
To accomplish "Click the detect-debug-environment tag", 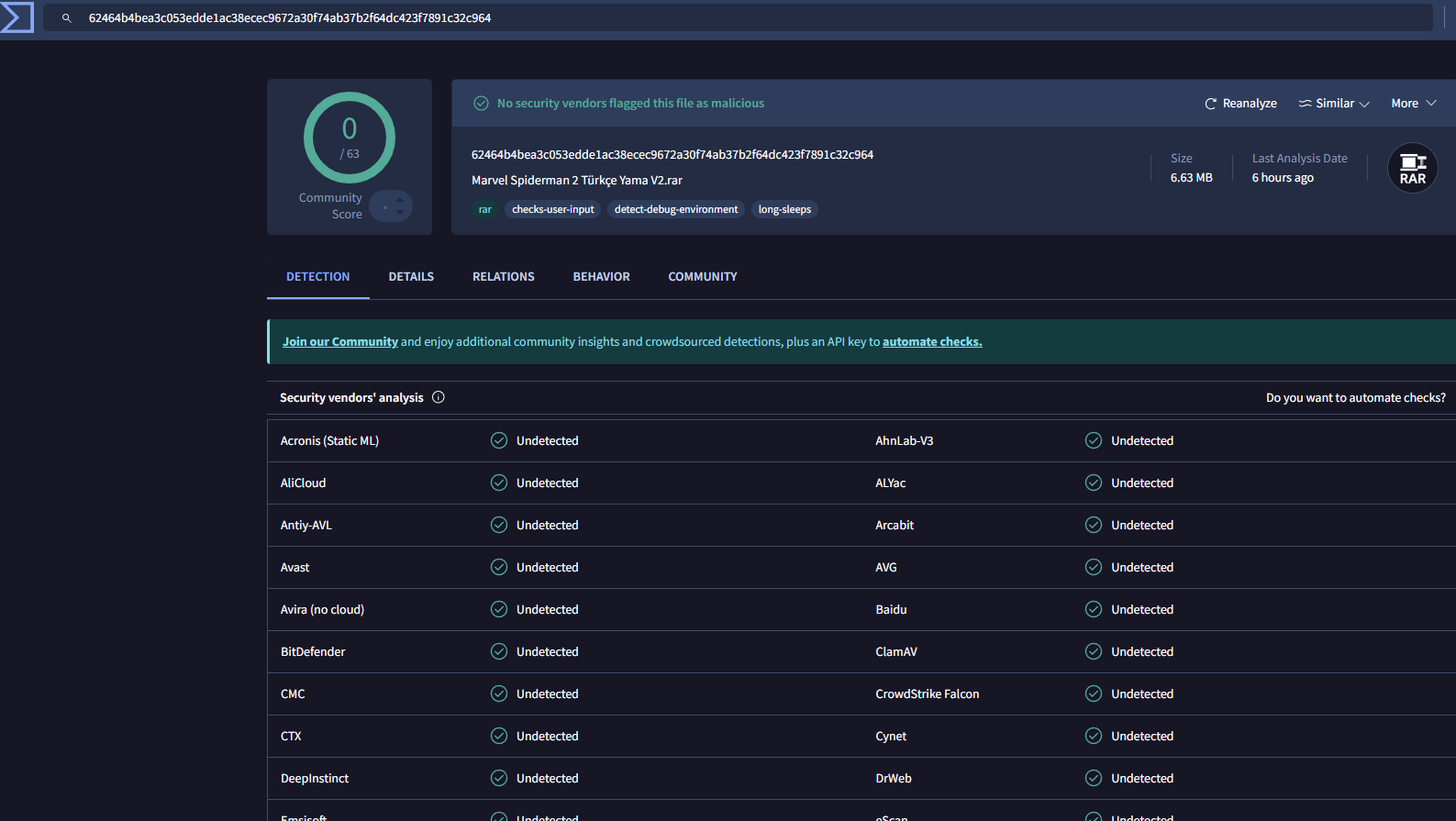I will pos(675,209).
